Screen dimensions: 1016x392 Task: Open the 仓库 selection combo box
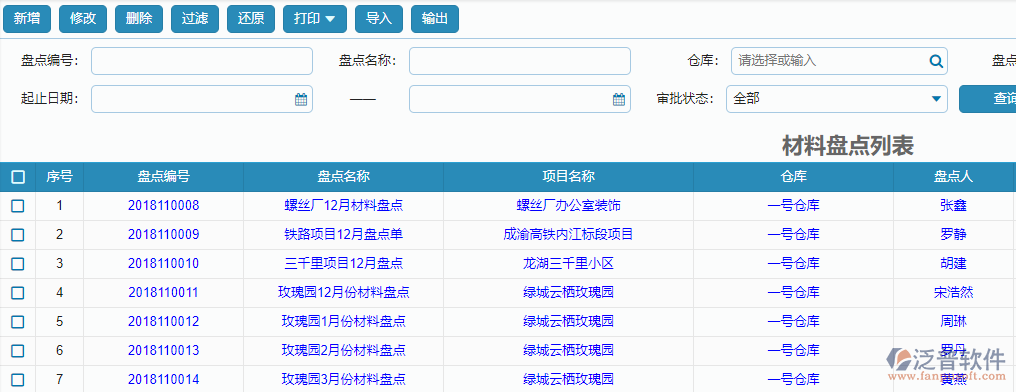[x=839, y=61]
